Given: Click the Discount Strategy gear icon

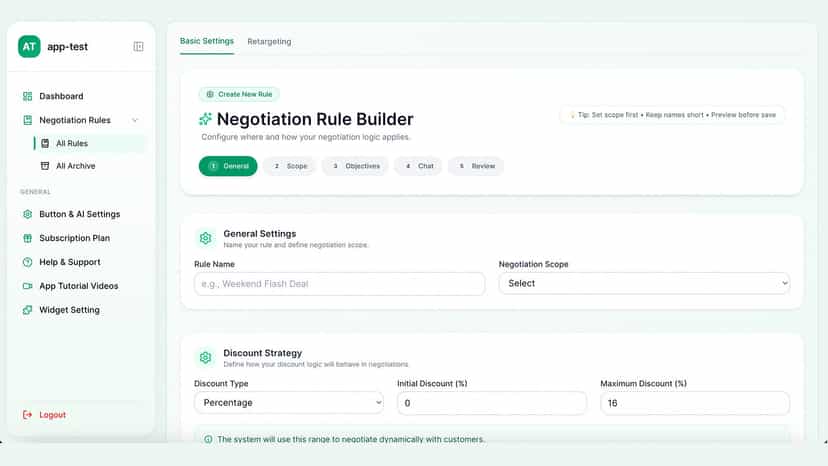Looking at the screenshot, I should [205, 358].
